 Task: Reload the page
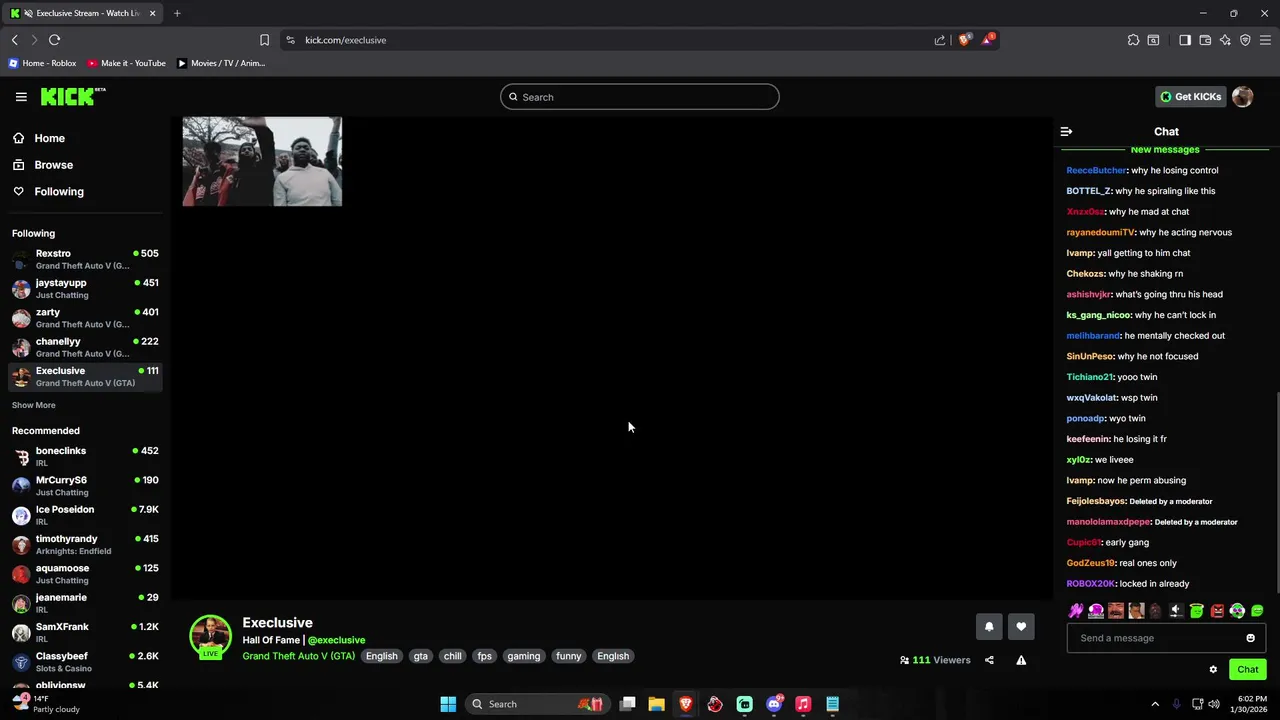point(54,40)
